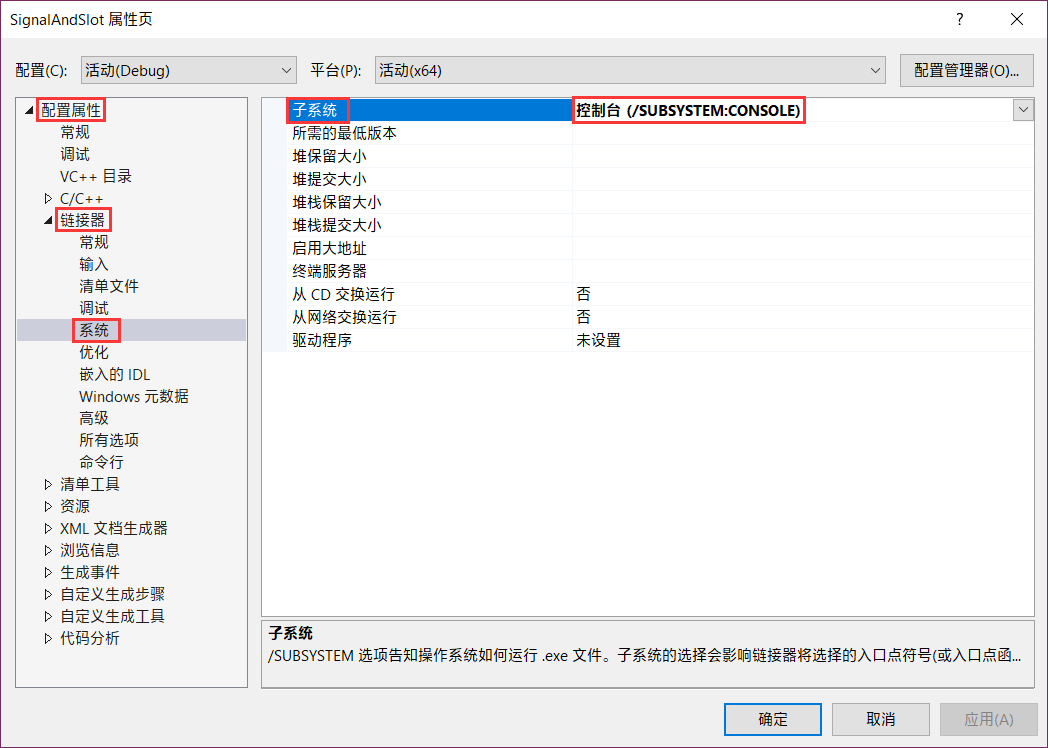Expand the 代码分析 node
Viewport: 1048px width, 748px height.
coord(48,638)
